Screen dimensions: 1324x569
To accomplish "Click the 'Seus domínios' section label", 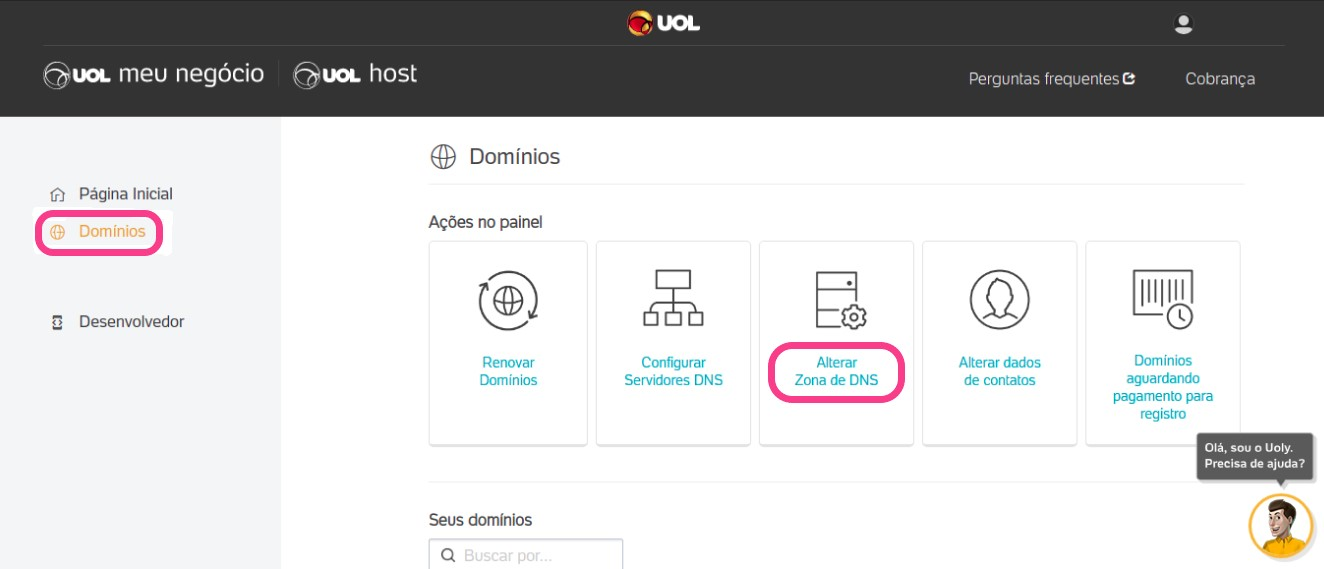I will coord(480,520).
